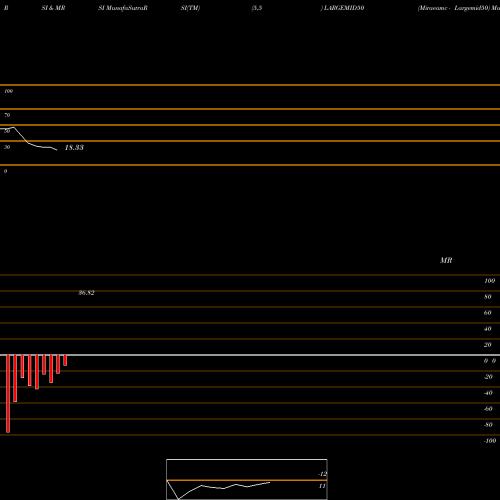Click the RSI 100 level label
Screen dimensions: 500x500
pyautogui.click(x=8, y=91)
